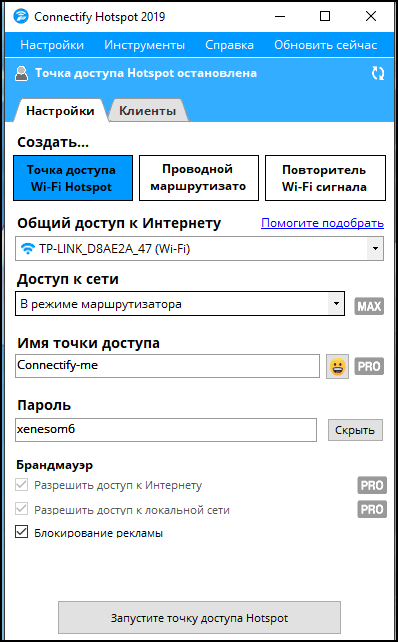
Task: Open the 'Помогите подобрать' help link
Action: coord(322,223)
